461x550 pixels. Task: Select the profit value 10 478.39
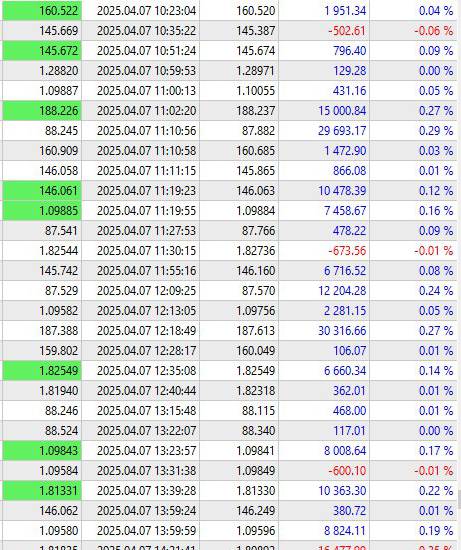pyautogui.click(x=342, y=190)
